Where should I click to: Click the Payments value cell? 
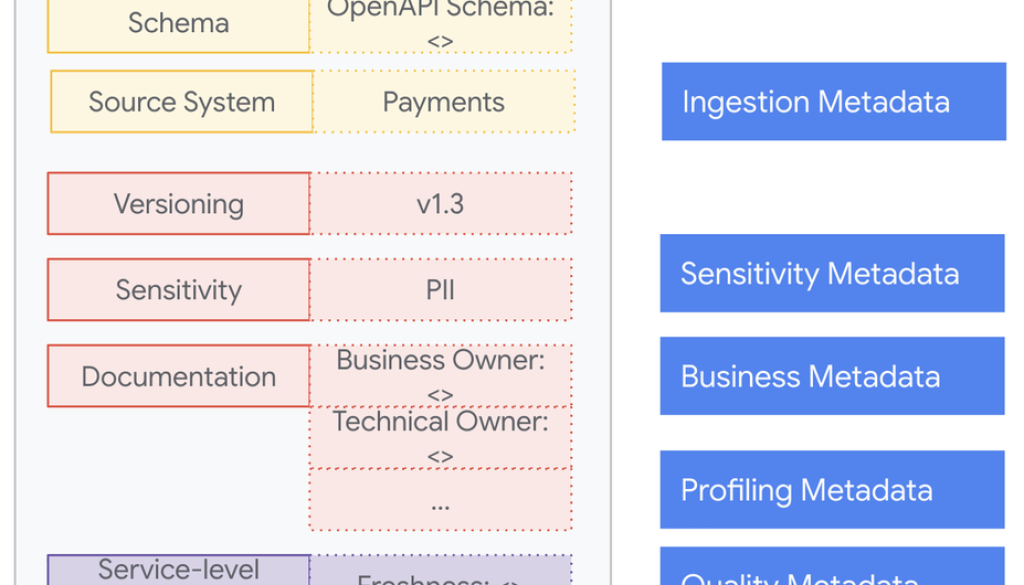(444, 102)
